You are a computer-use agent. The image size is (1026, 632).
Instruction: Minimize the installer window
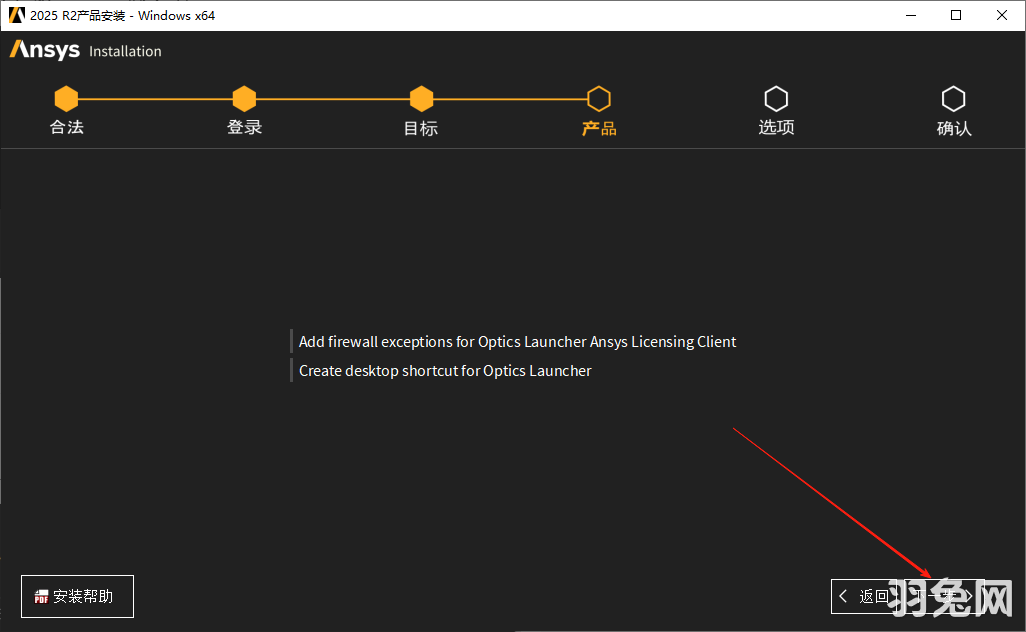click(911, 15)
